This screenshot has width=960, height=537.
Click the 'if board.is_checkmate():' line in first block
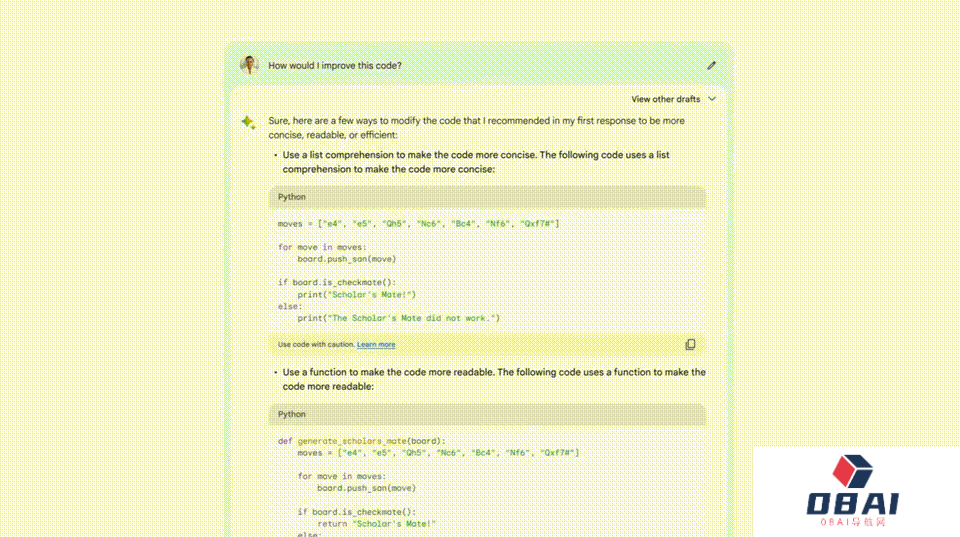tap(337, 282)
